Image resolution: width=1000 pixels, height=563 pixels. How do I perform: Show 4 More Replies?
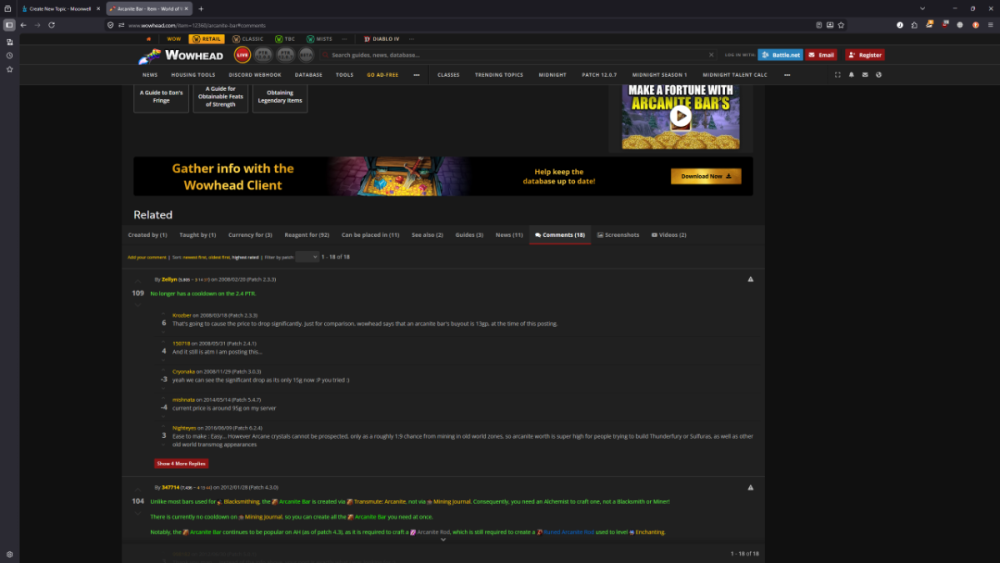pyautogui.click(x=181, y=464)
